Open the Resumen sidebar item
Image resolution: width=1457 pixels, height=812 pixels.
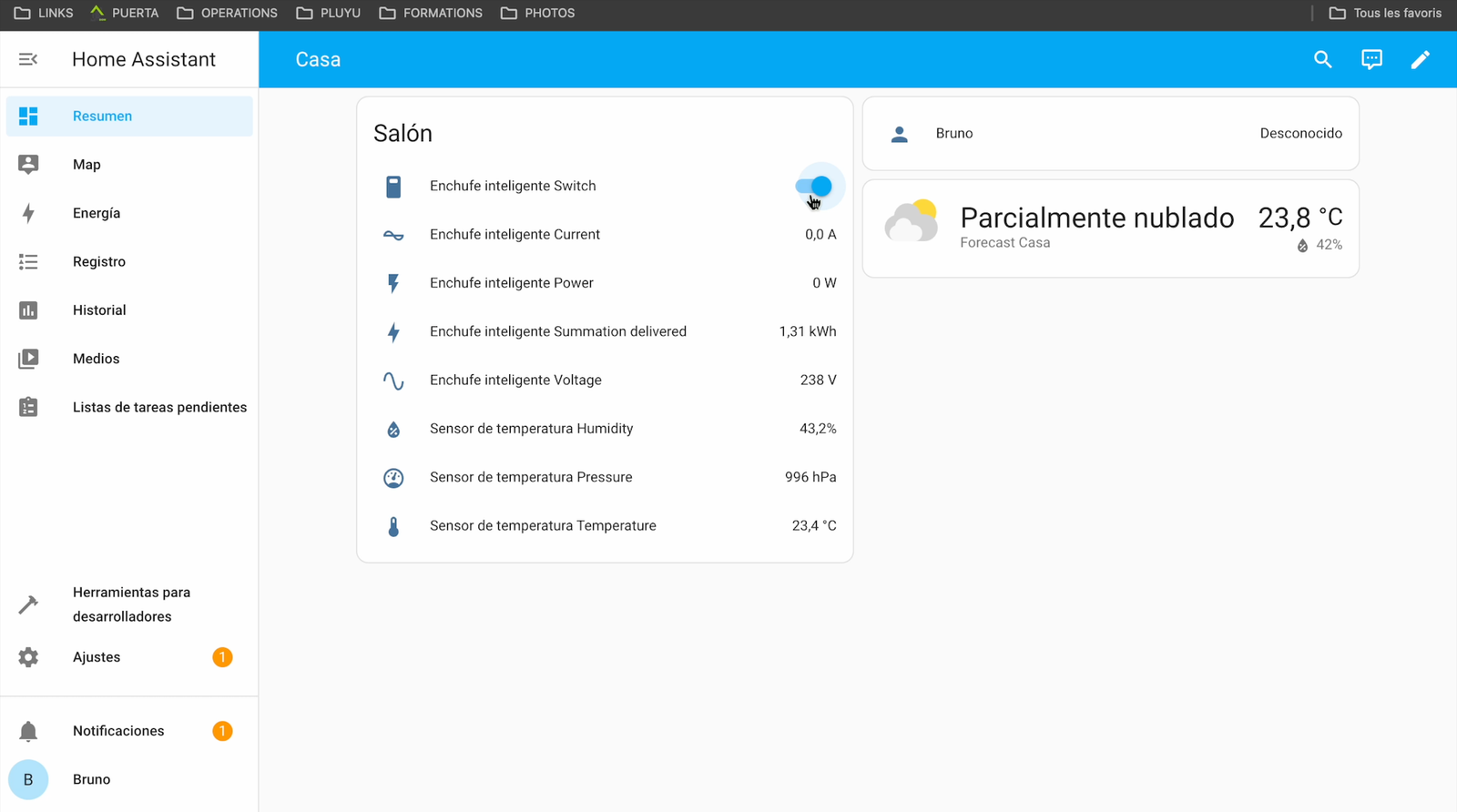tap(129, 117)
